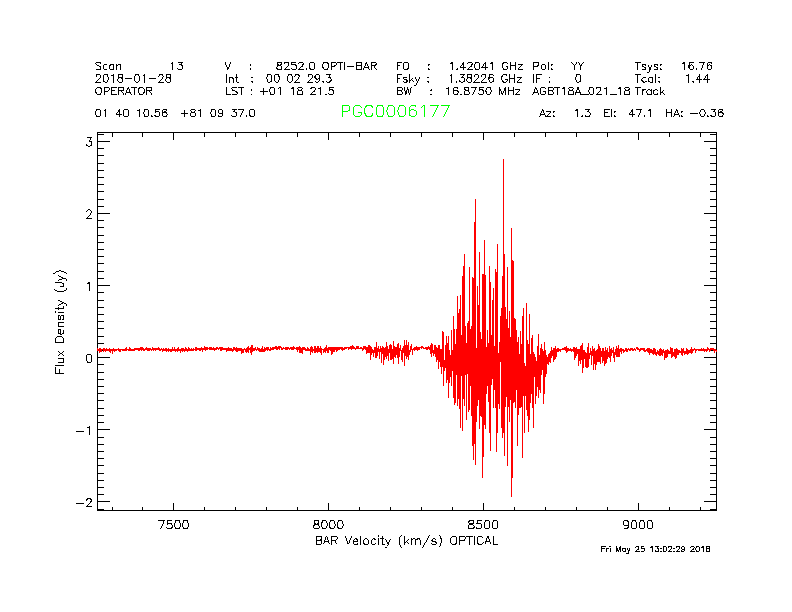Select the 'Scan 13' header text
This screenshot has width=792, height=612.
pos(139,66)
